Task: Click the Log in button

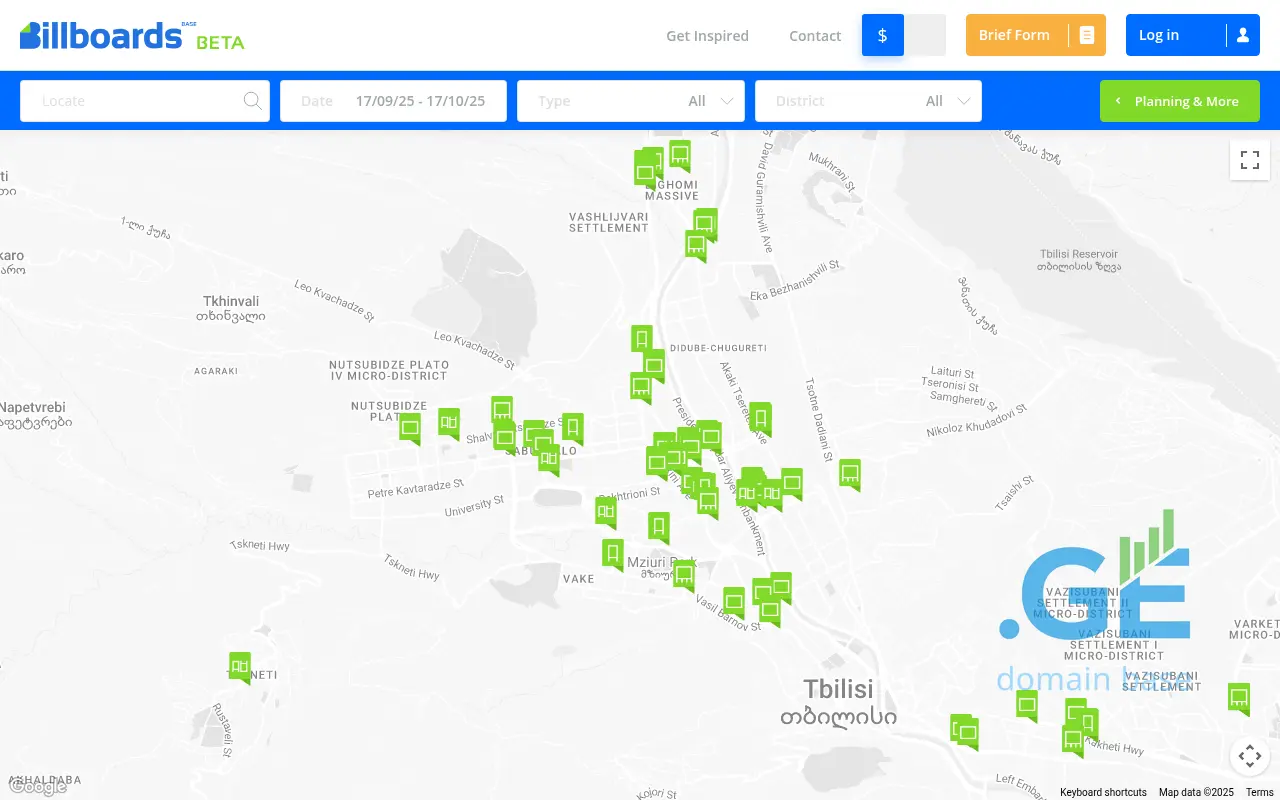Action: [x=1192, y=35]
